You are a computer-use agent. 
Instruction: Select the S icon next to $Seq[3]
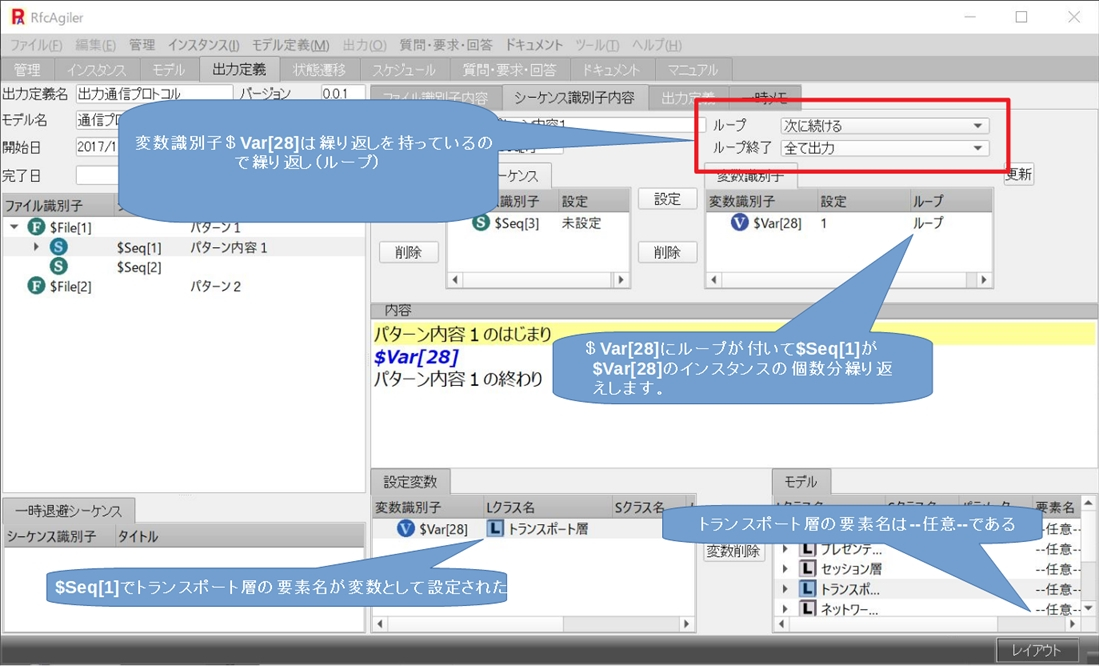(x=481, y=223)
